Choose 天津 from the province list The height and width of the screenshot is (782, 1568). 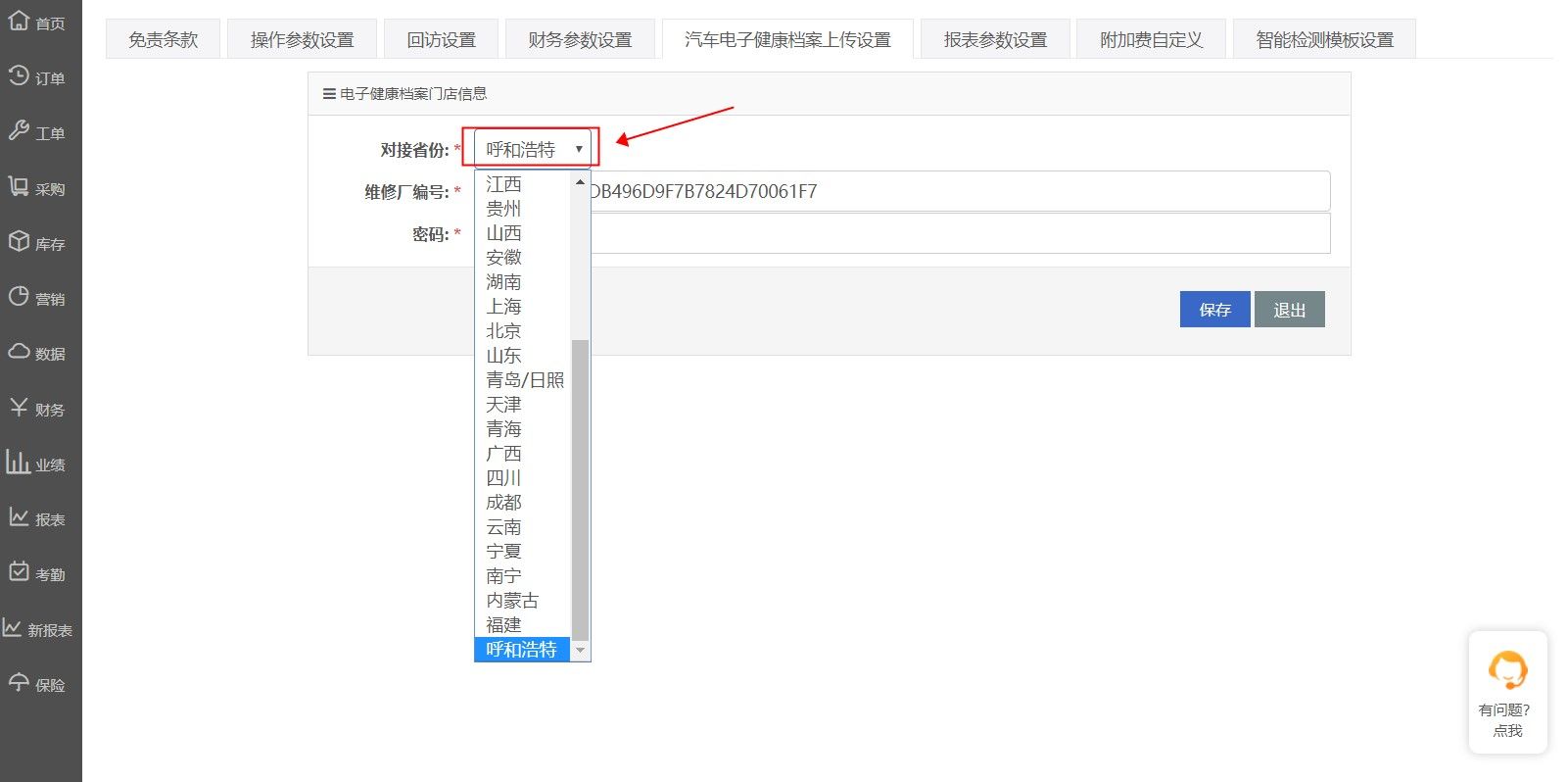522,405
